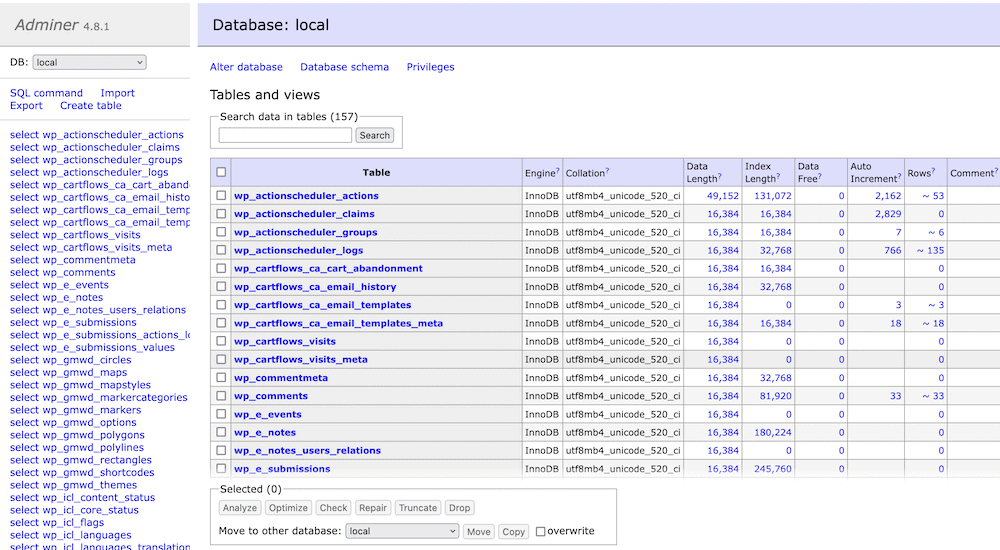Viewport: 1000px width, 550px height.
Task: Check the wp_comments row checkbox
Action: tap(221, 396)
